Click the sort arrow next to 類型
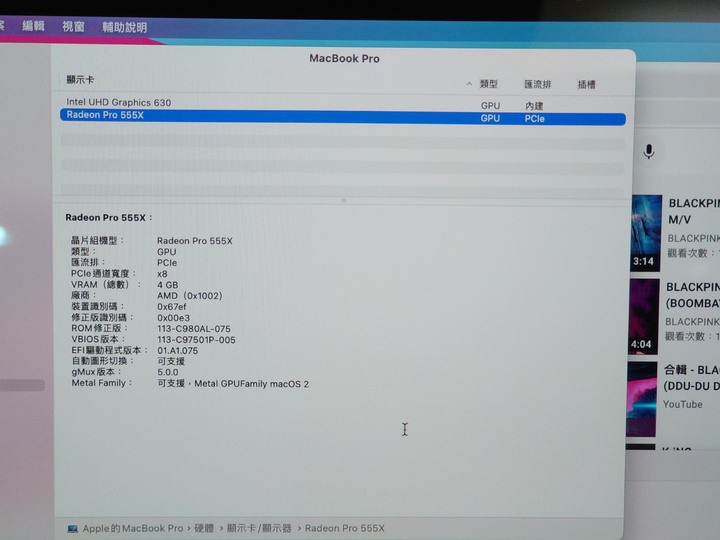 469,84
